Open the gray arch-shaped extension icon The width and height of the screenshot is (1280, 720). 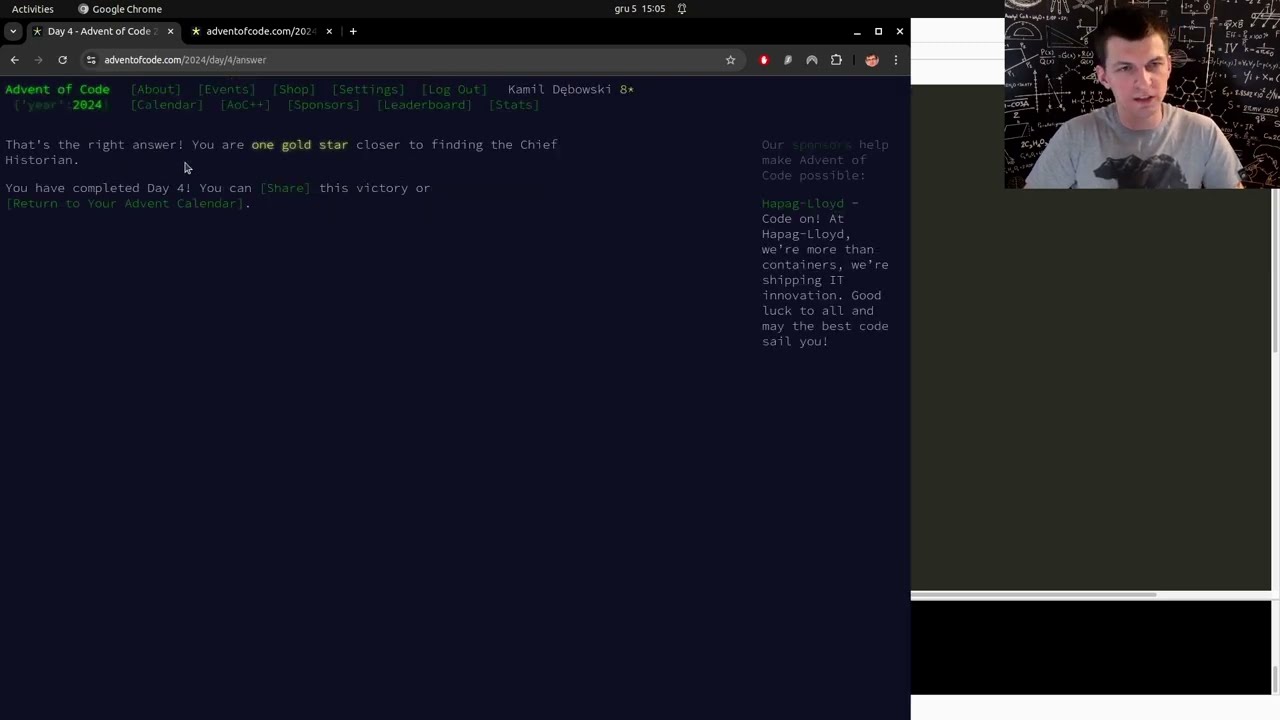click(x=812, y=60)
